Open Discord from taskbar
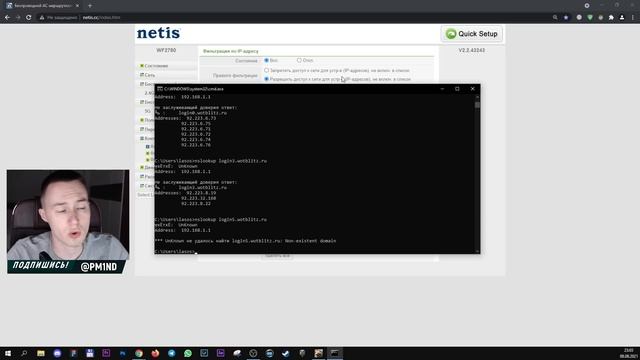Image resolution: width=640 pixels, height=360 pixels. [x=57, y=353]
